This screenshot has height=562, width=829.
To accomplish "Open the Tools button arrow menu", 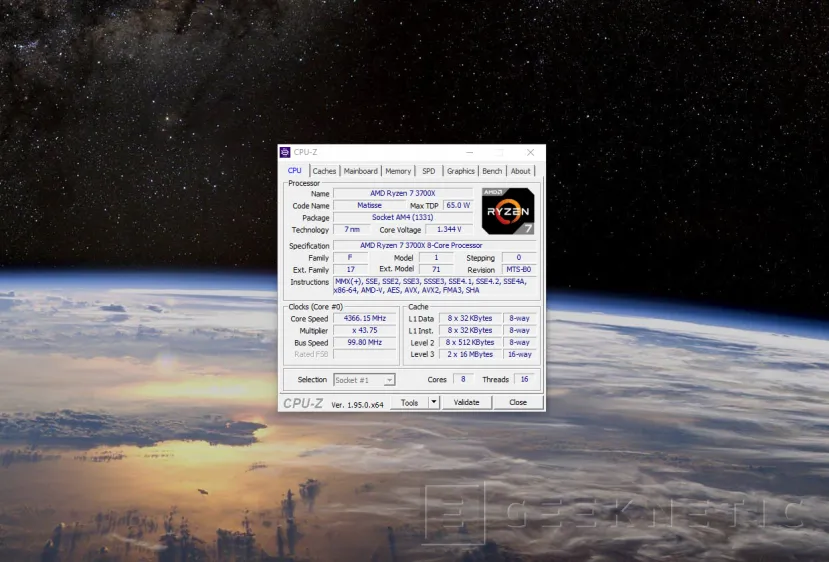I will pos(434,402).
